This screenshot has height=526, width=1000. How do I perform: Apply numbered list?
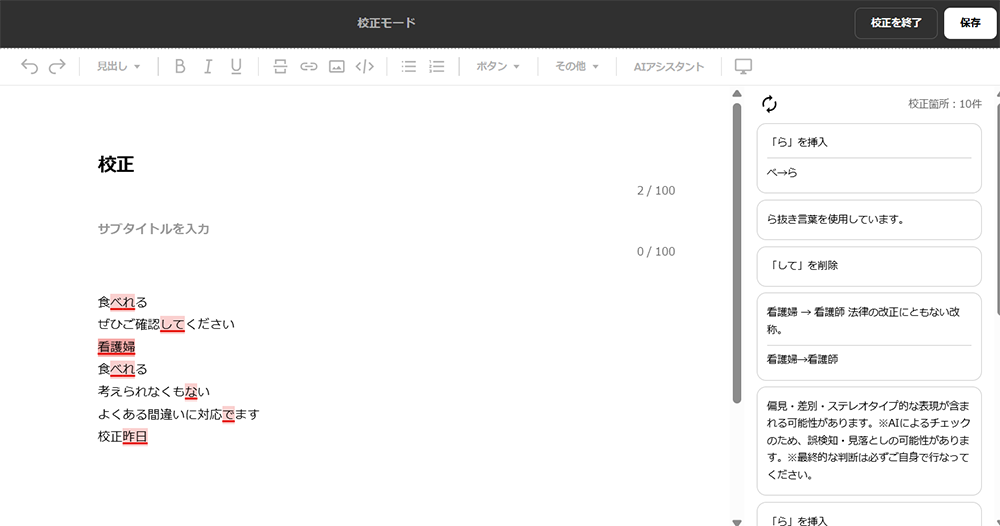[437, 66]
